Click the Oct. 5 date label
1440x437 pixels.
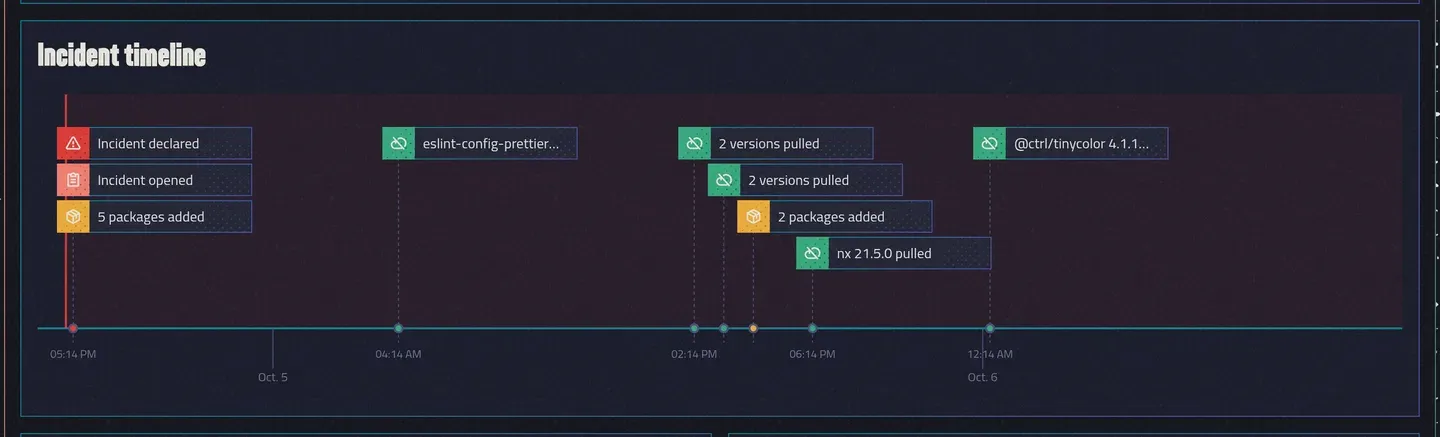pyautogui.click(x=272, y=377)
